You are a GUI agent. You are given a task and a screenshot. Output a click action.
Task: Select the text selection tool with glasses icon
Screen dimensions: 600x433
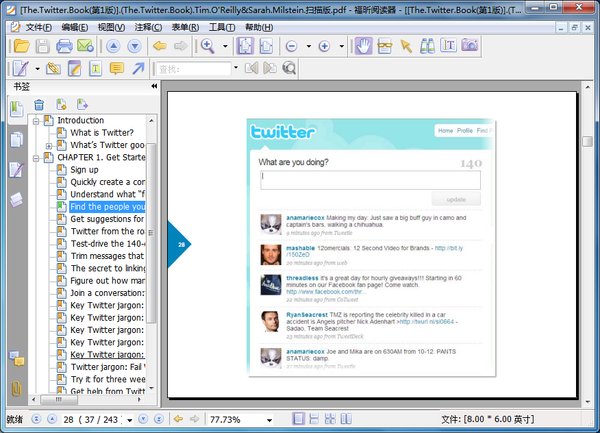click(x=385, y=46)
